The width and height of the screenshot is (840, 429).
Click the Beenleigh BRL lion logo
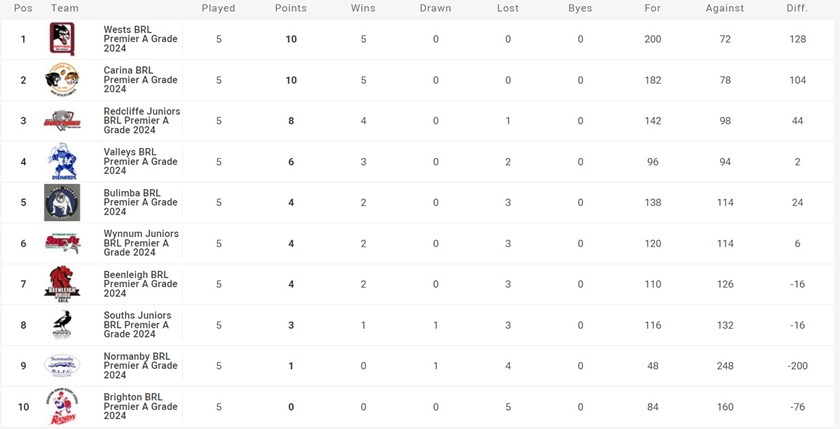pyautogui.click(x=62, y=284)
